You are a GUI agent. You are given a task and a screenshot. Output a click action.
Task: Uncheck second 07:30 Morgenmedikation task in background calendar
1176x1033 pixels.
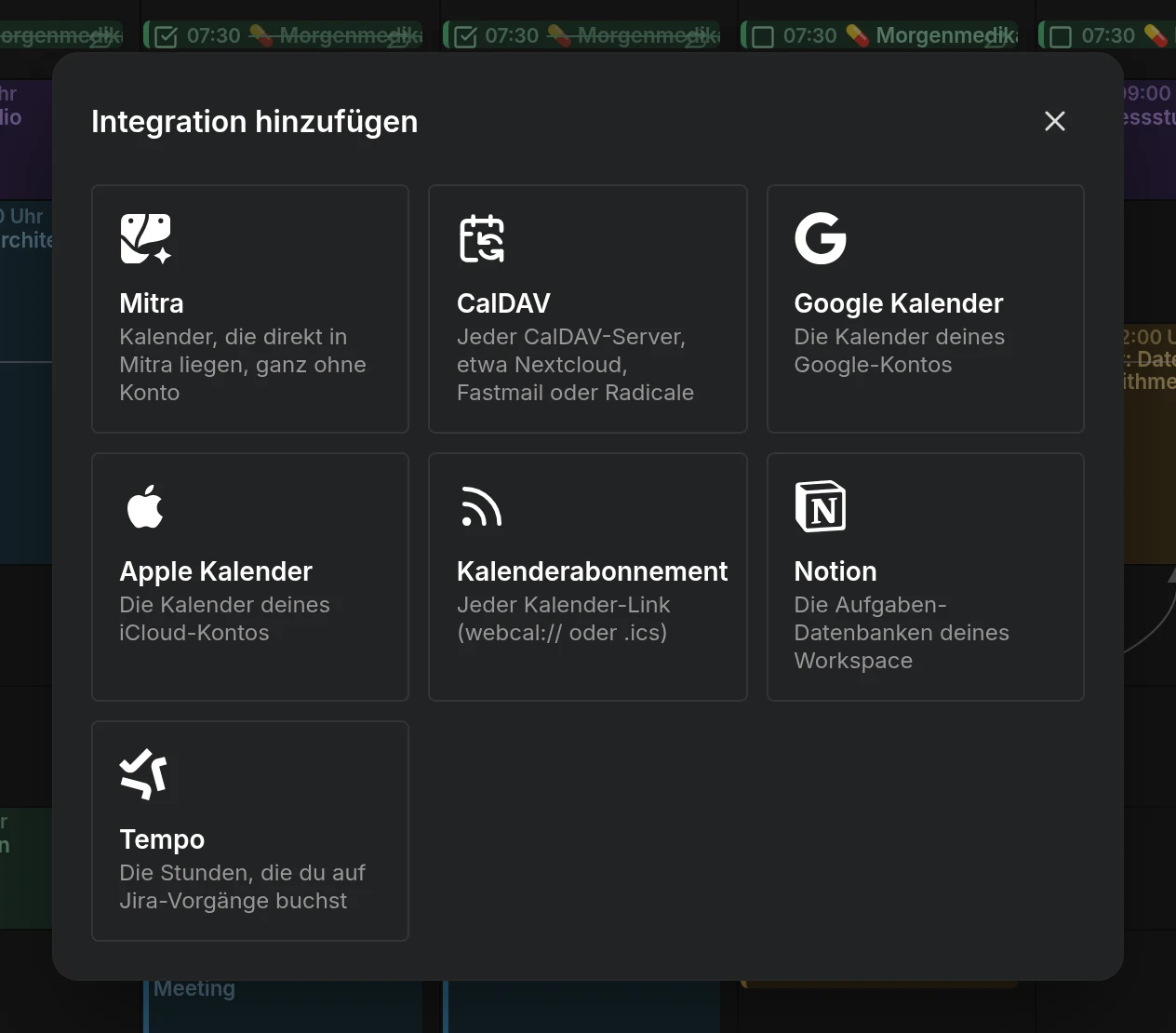(167, 36)
